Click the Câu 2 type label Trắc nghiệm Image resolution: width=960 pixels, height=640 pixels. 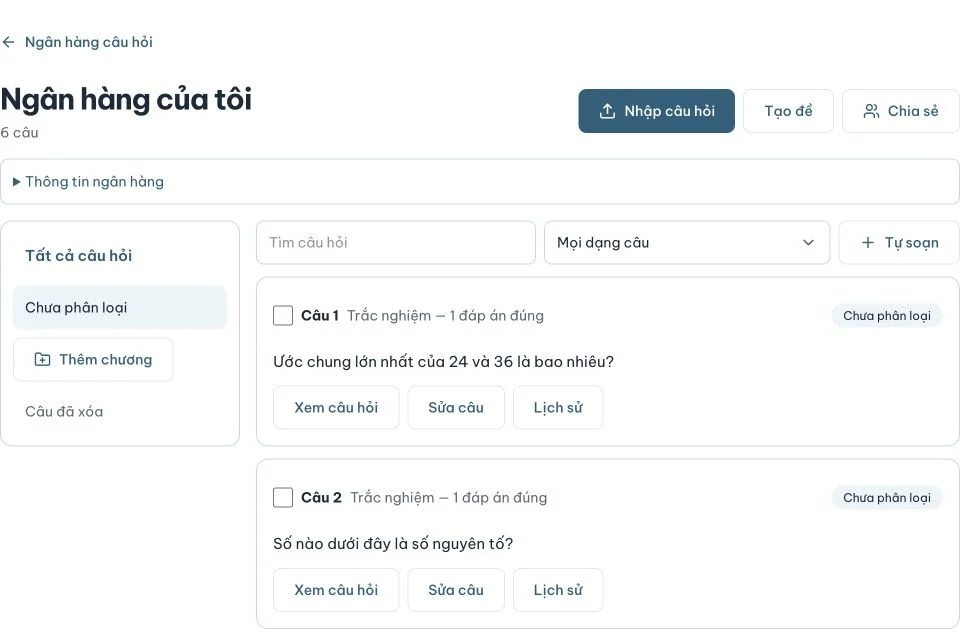[x=449, y=497]
